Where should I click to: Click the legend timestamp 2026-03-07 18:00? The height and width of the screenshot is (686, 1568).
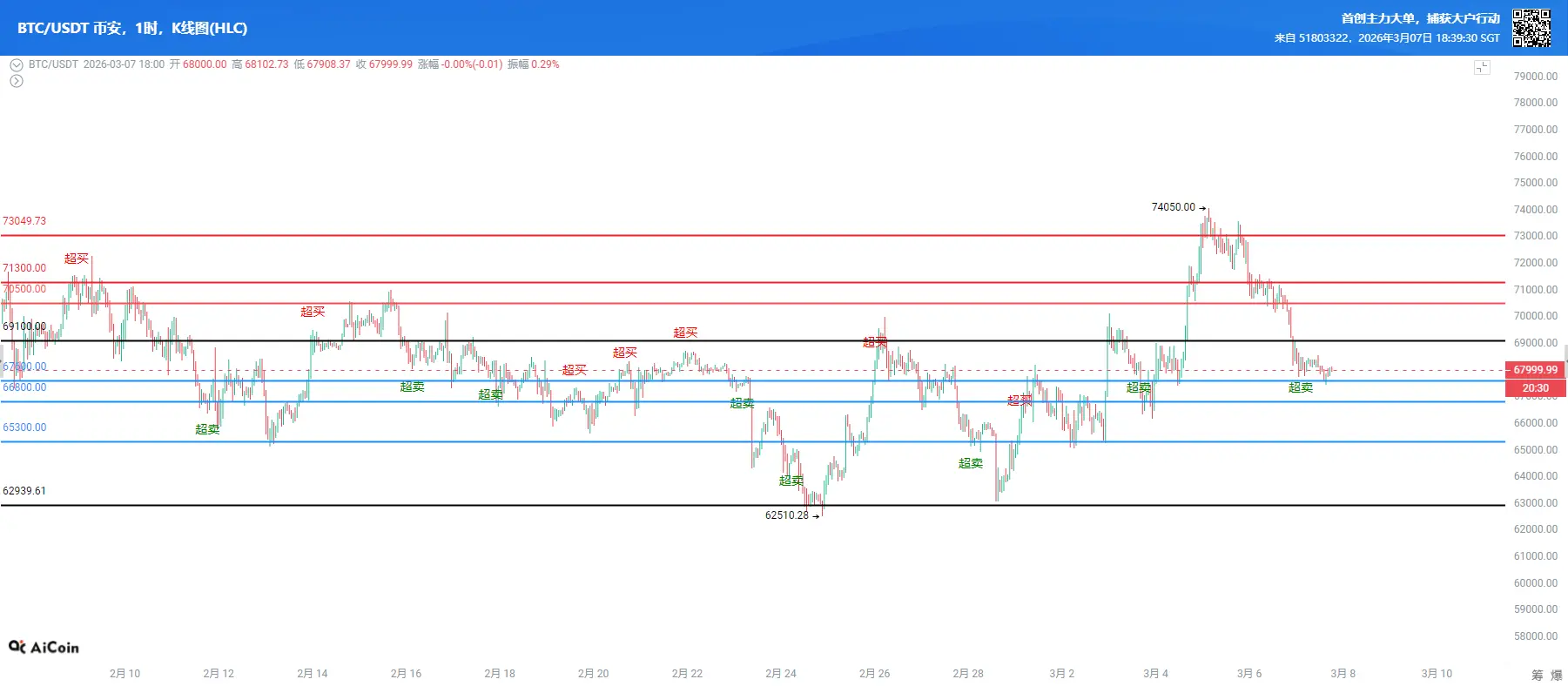124,64
